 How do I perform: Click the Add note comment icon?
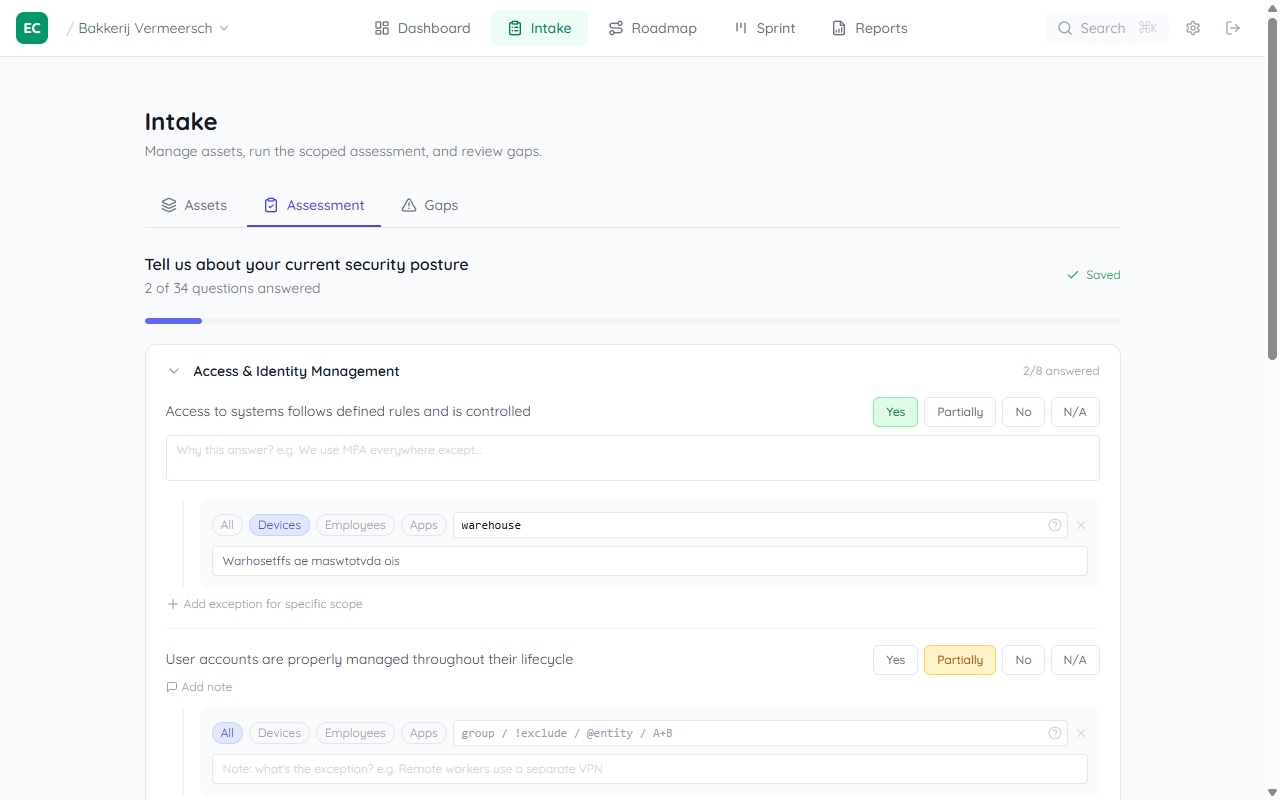click(172, 687)
